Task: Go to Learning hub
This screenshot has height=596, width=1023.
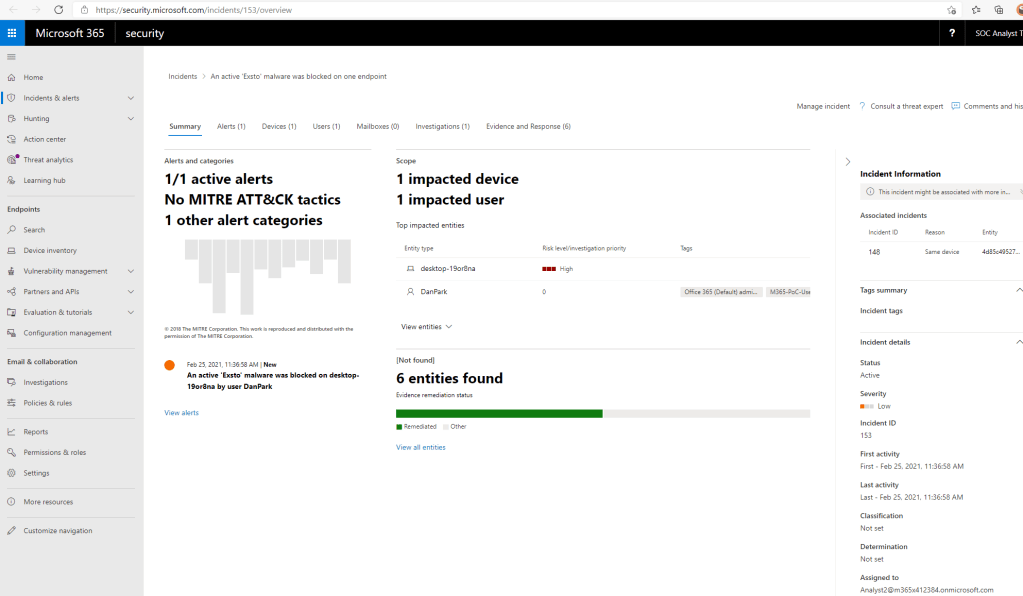Action: (x=44, y=180)
